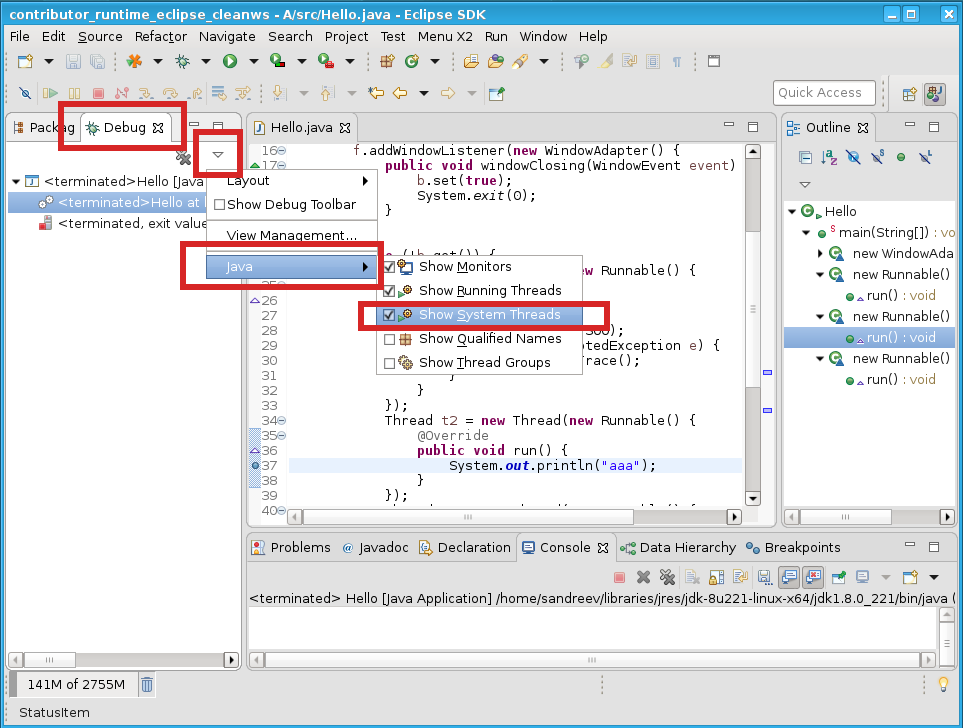Click the Console horizontal scrollbar thumb
The width and height of the screenshot is (963, 728).
[592, 660]
